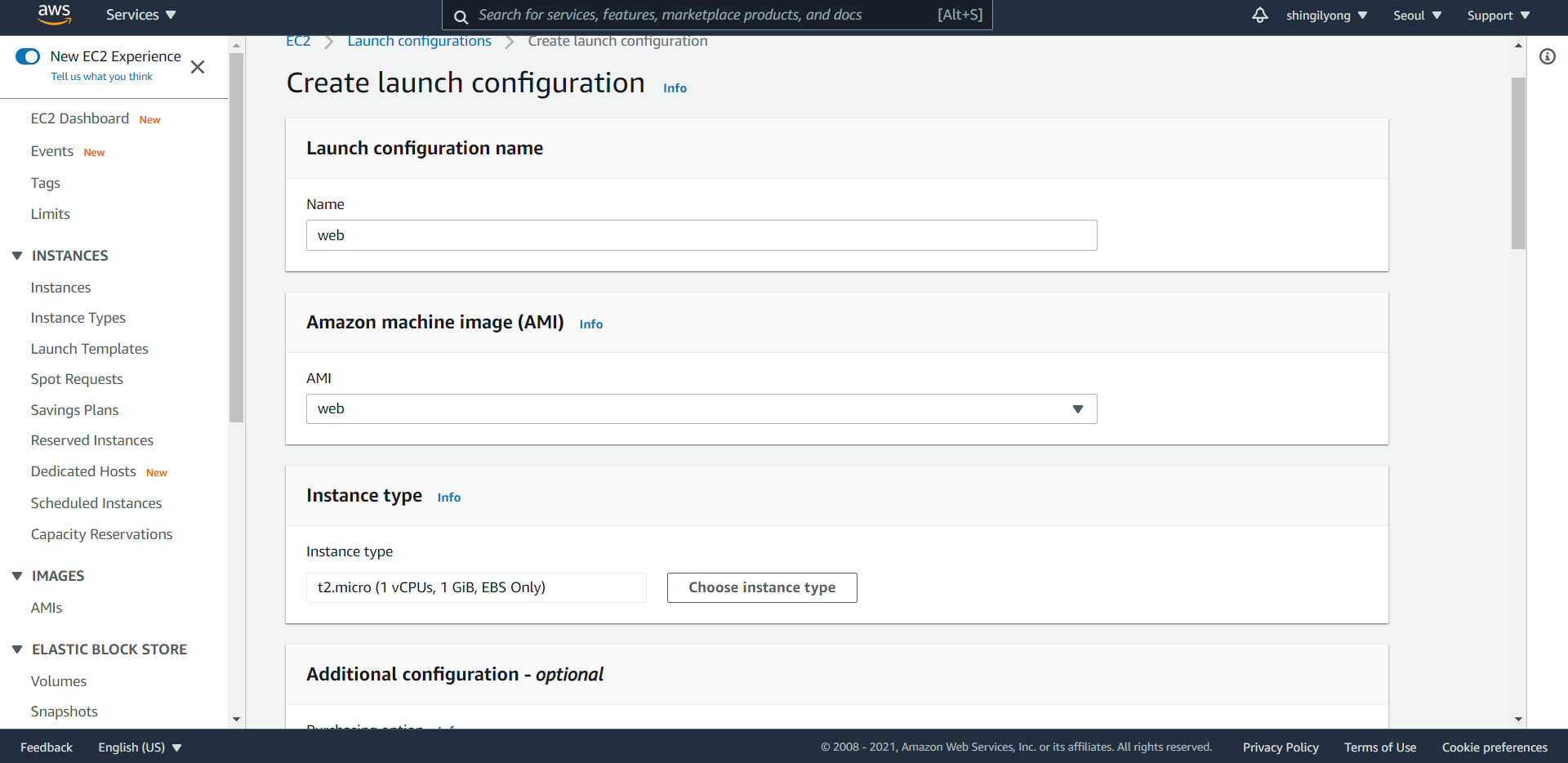Open Savings Plans in the sidebar
Image resolution: width=1568 pixels, height=763 pixels.
[x=75, y=410]
